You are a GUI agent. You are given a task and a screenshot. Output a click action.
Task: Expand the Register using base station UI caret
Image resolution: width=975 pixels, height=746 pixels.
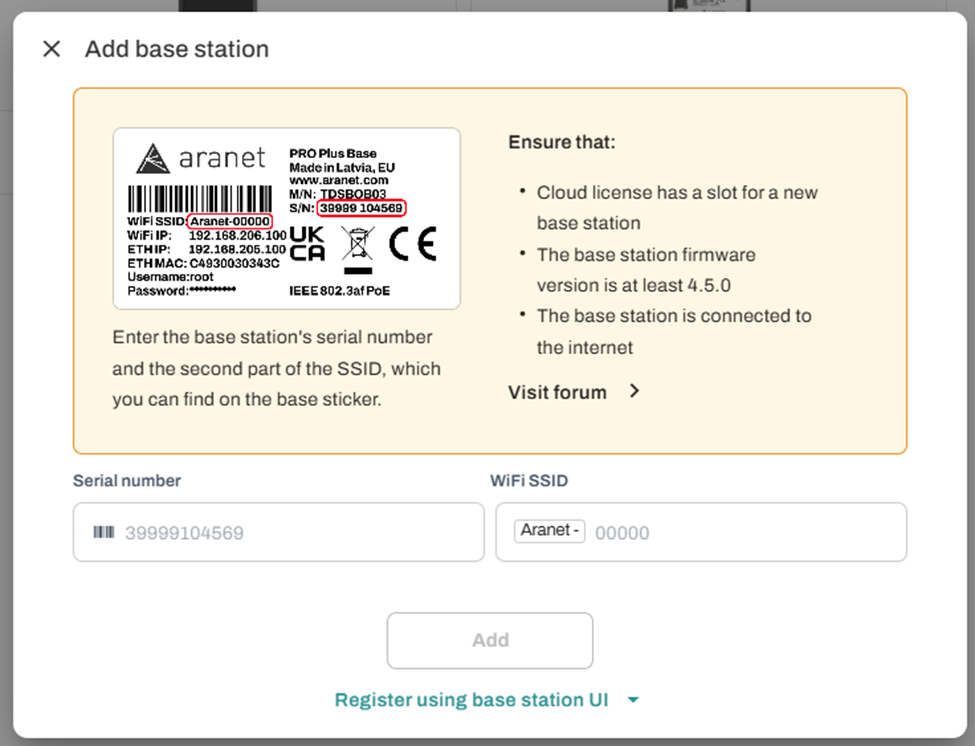pyautogui.click(x=633, y=700)
